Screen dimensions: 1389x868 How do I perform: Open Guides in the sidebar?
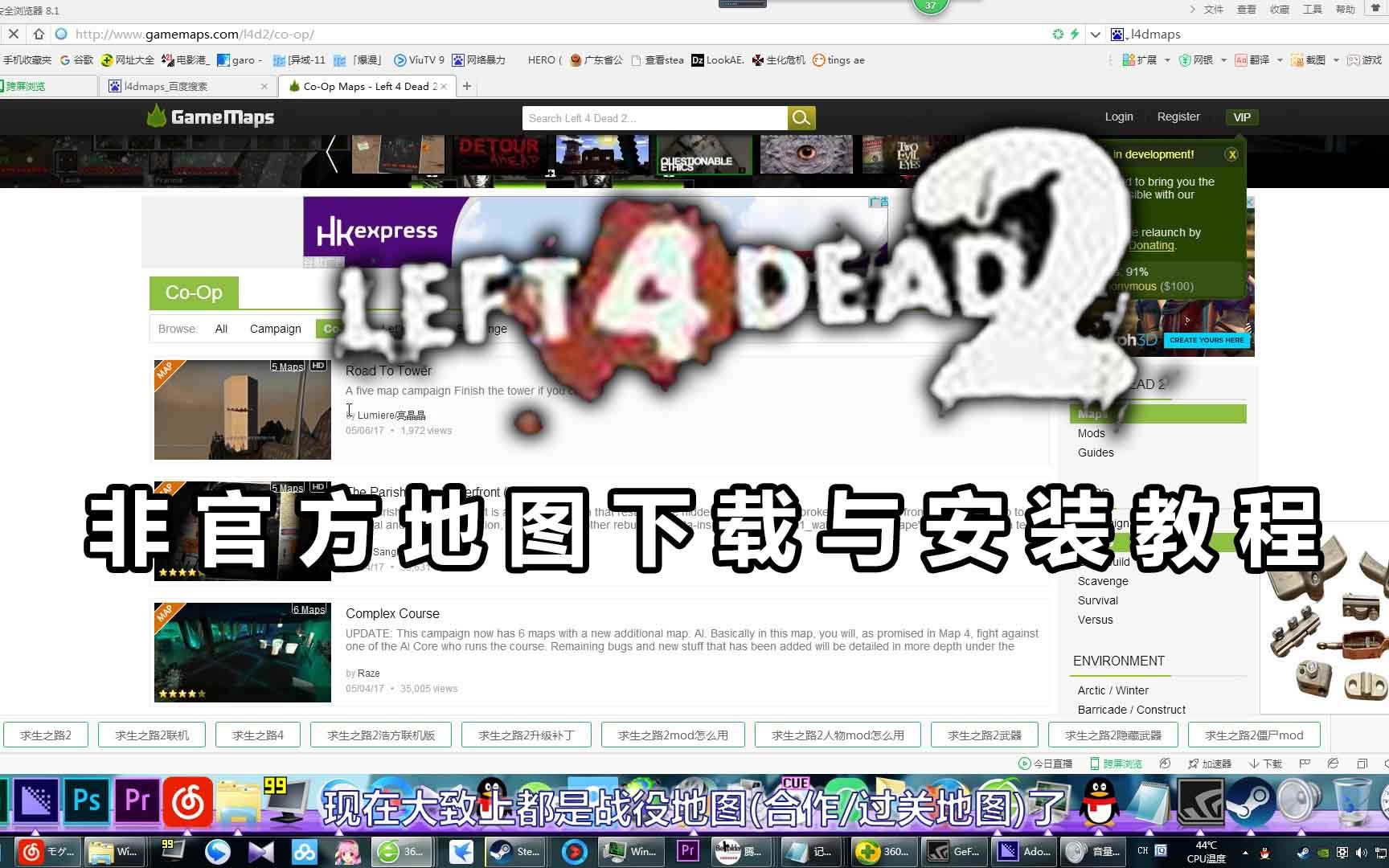click(1096, 452)
